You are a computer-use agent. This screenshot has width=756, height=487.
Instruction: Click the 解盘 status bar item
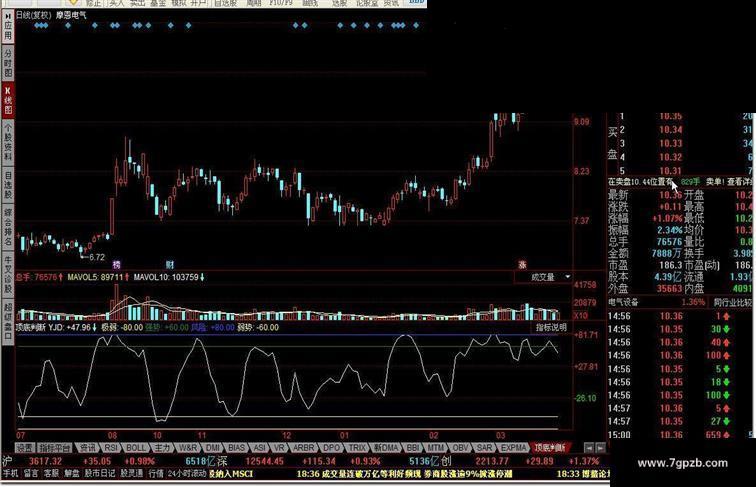coord(72,474)
